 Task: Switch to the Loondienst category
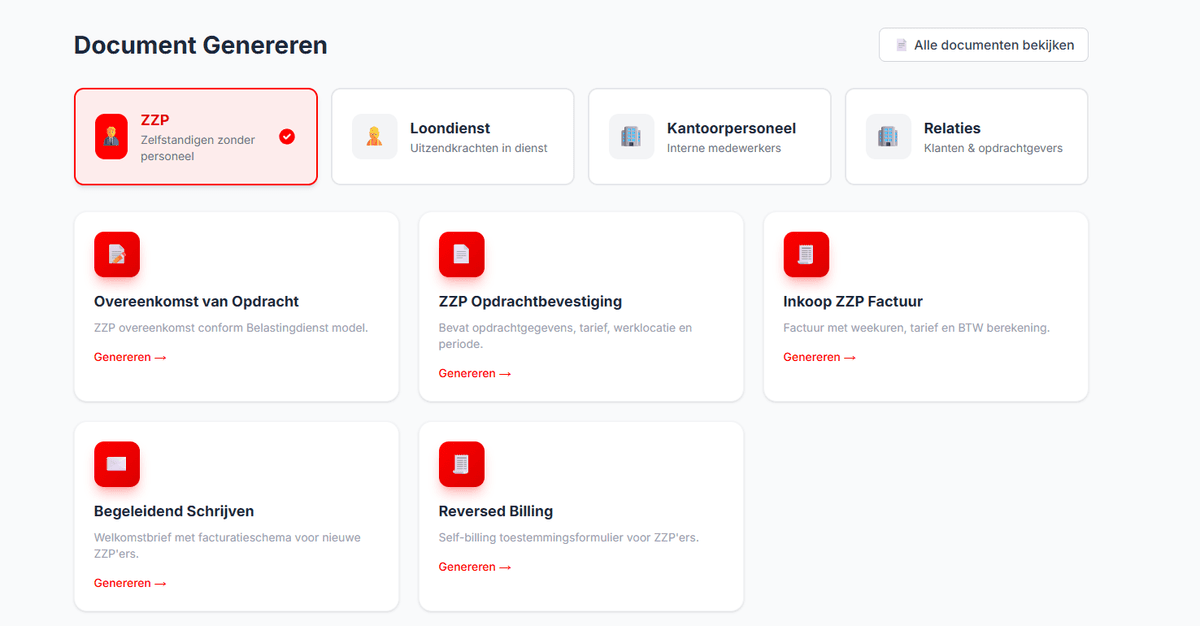coord(453,136)
